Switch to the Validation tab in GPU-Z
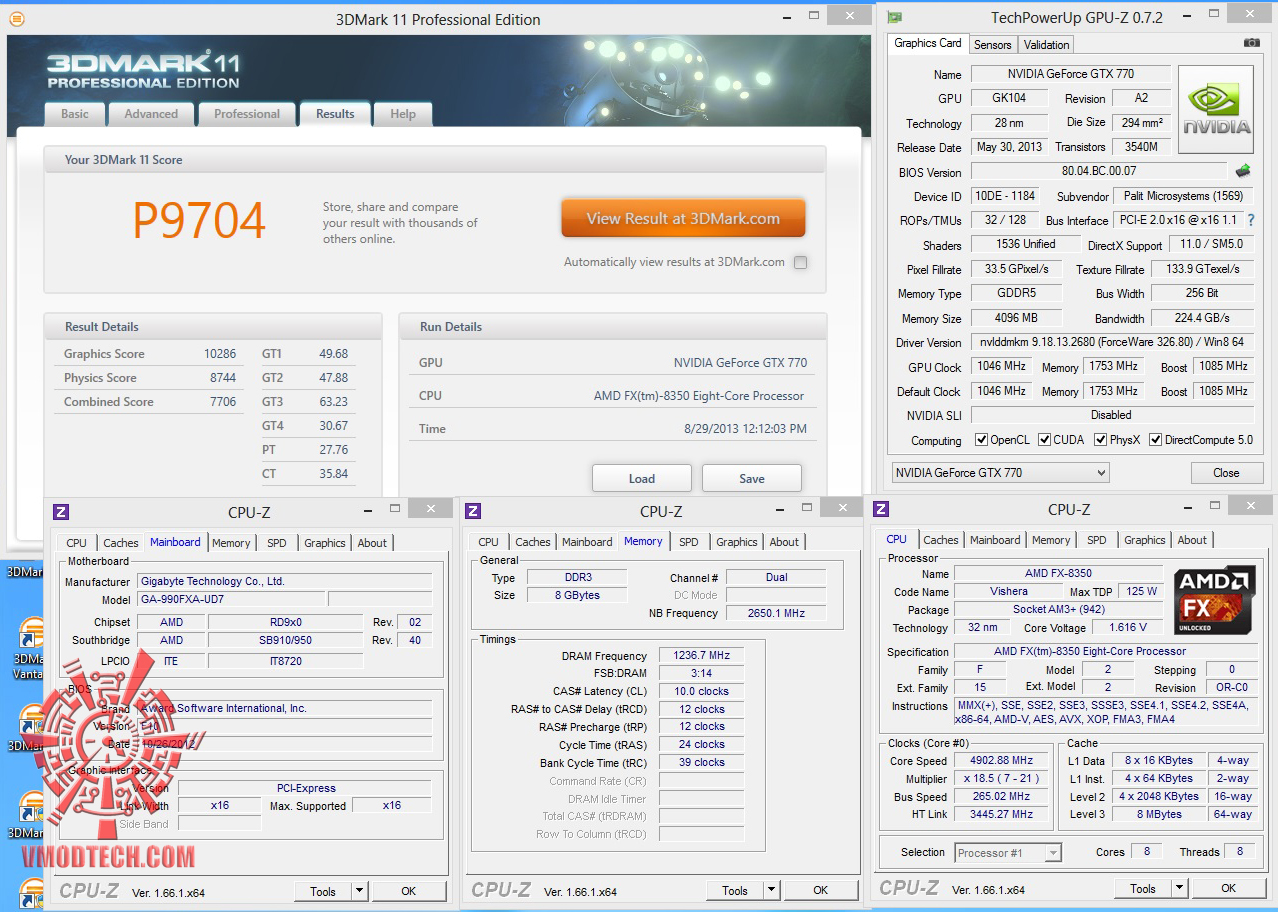Viewport: 1278px width, 912px height. click(1047, 44)
